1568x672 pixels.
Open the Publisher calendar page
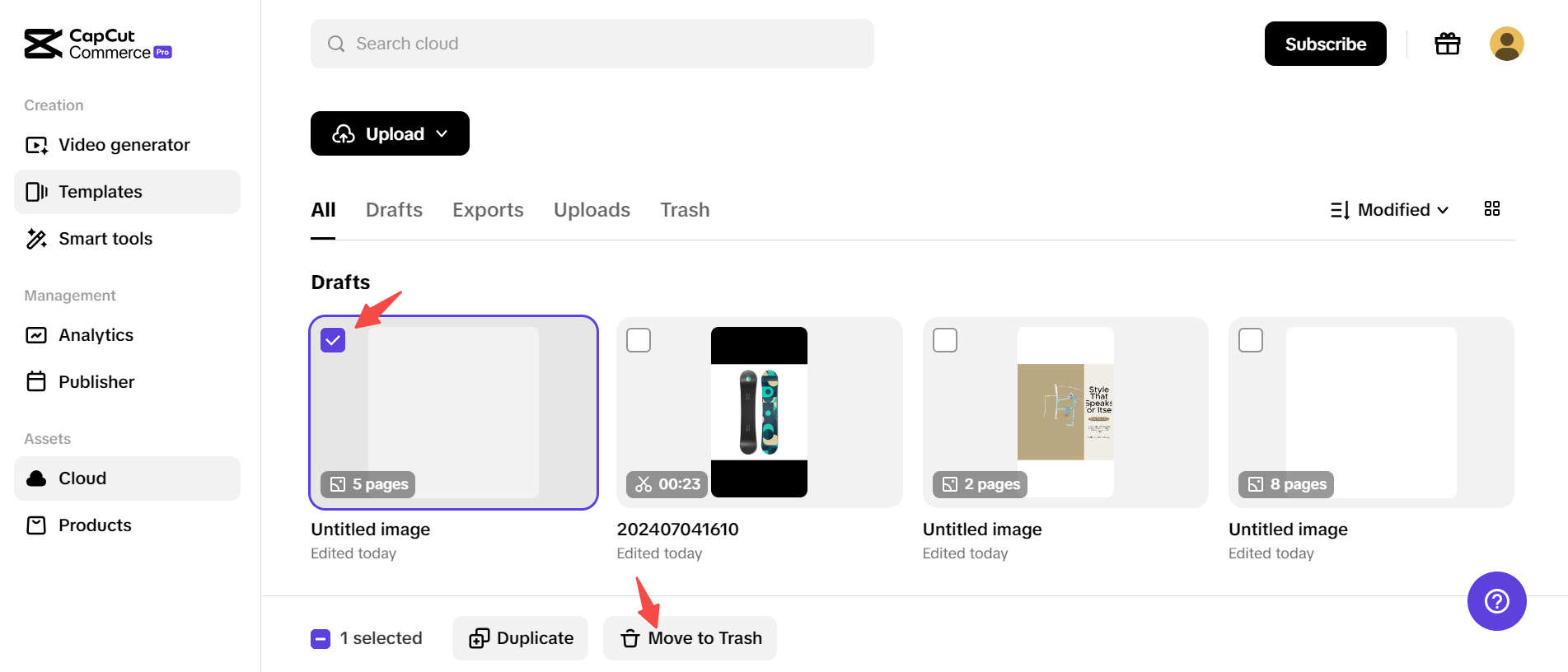point(96,382)
